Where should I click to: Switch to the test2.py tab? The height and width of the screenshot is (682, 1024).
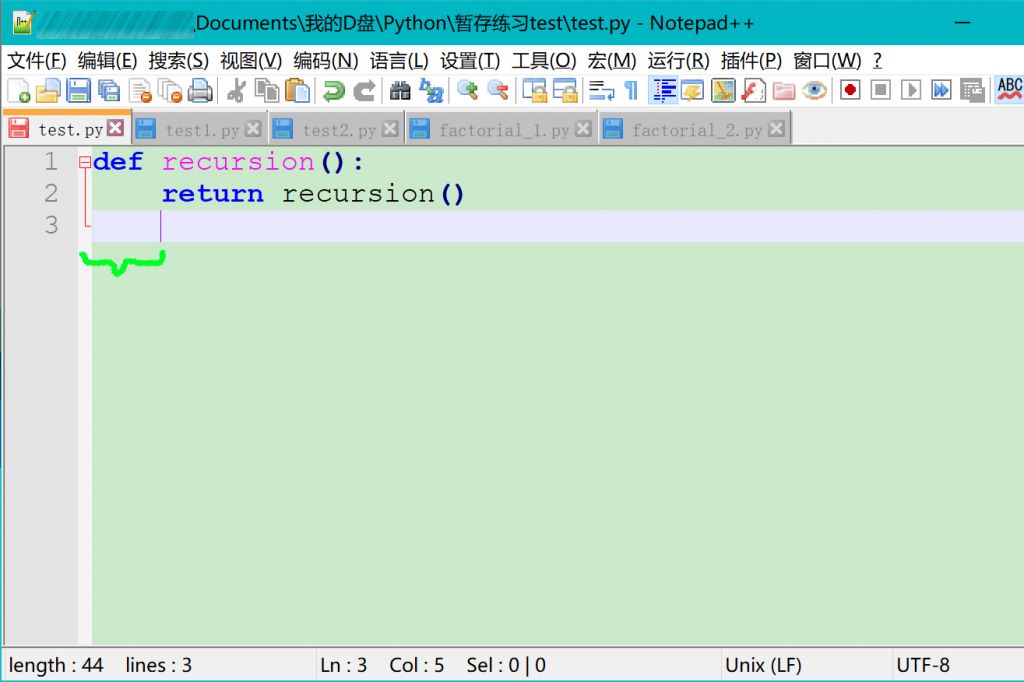[336, 129]
